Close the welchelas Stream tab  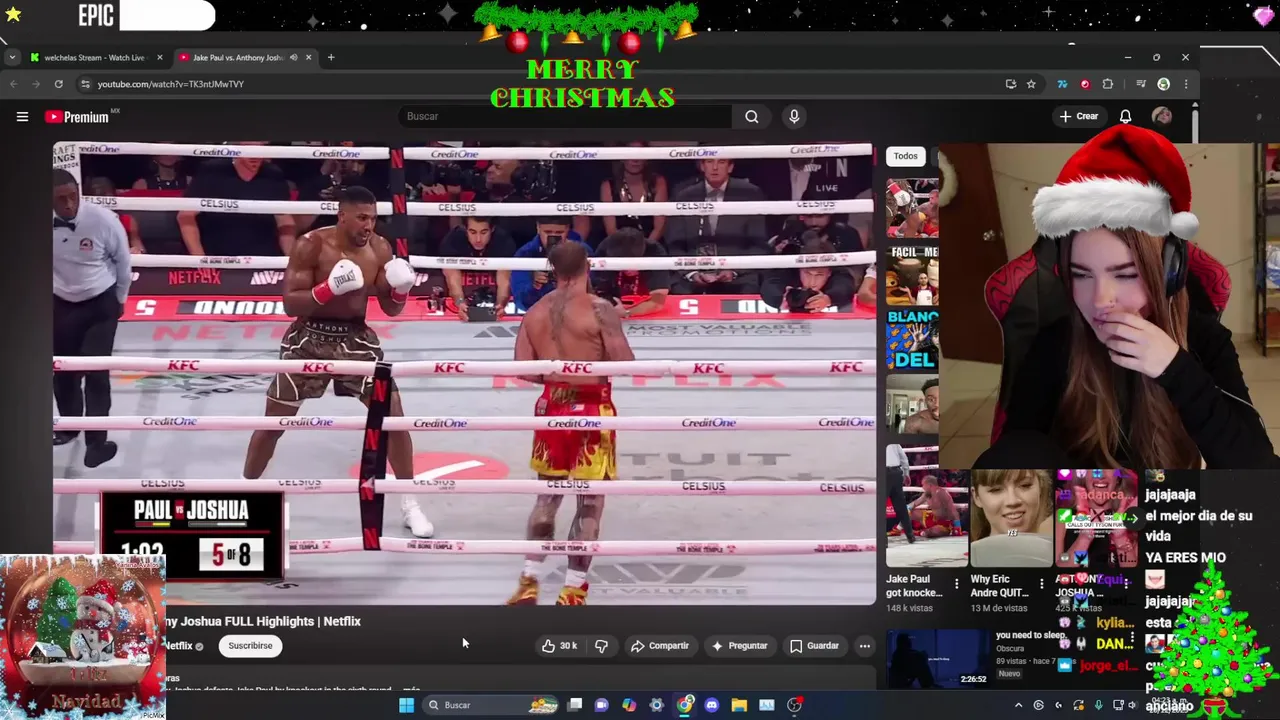click(159, 57)
